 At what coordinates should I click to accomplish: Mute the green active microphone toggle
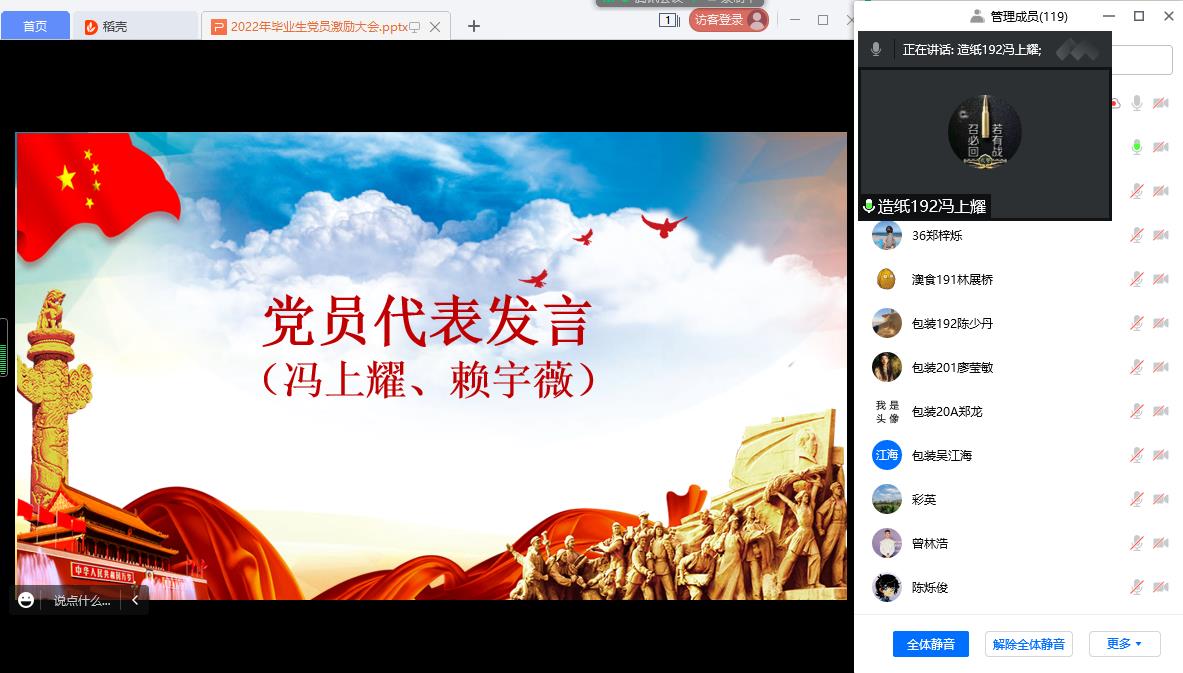(1136, 146)
